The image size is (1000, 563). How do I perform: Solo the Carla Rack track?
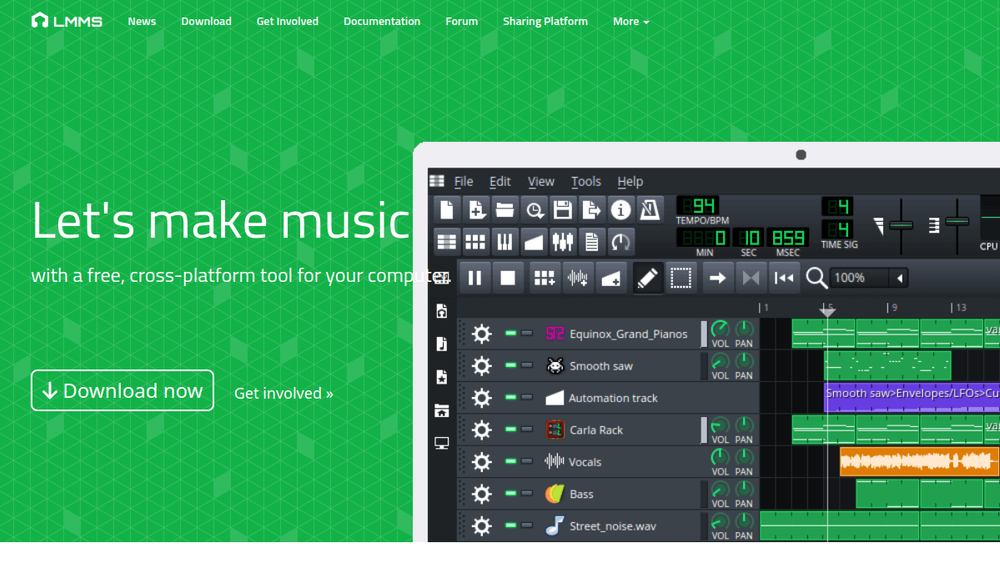click(x=527, y=429)
